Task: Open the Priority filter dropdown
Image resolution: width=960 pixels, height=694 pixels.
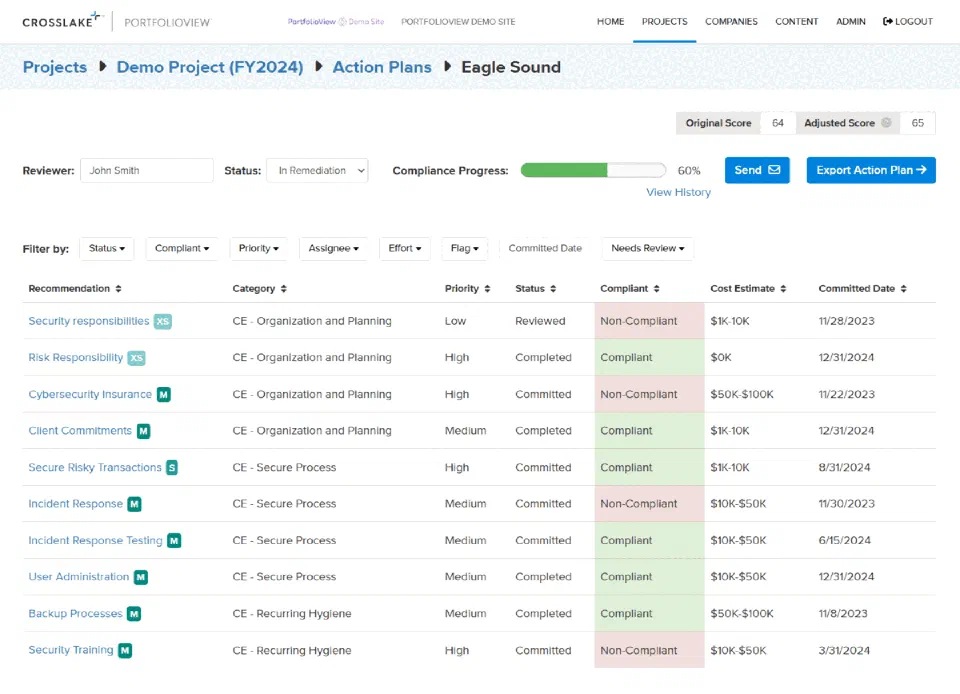Action: pos(258,248)
